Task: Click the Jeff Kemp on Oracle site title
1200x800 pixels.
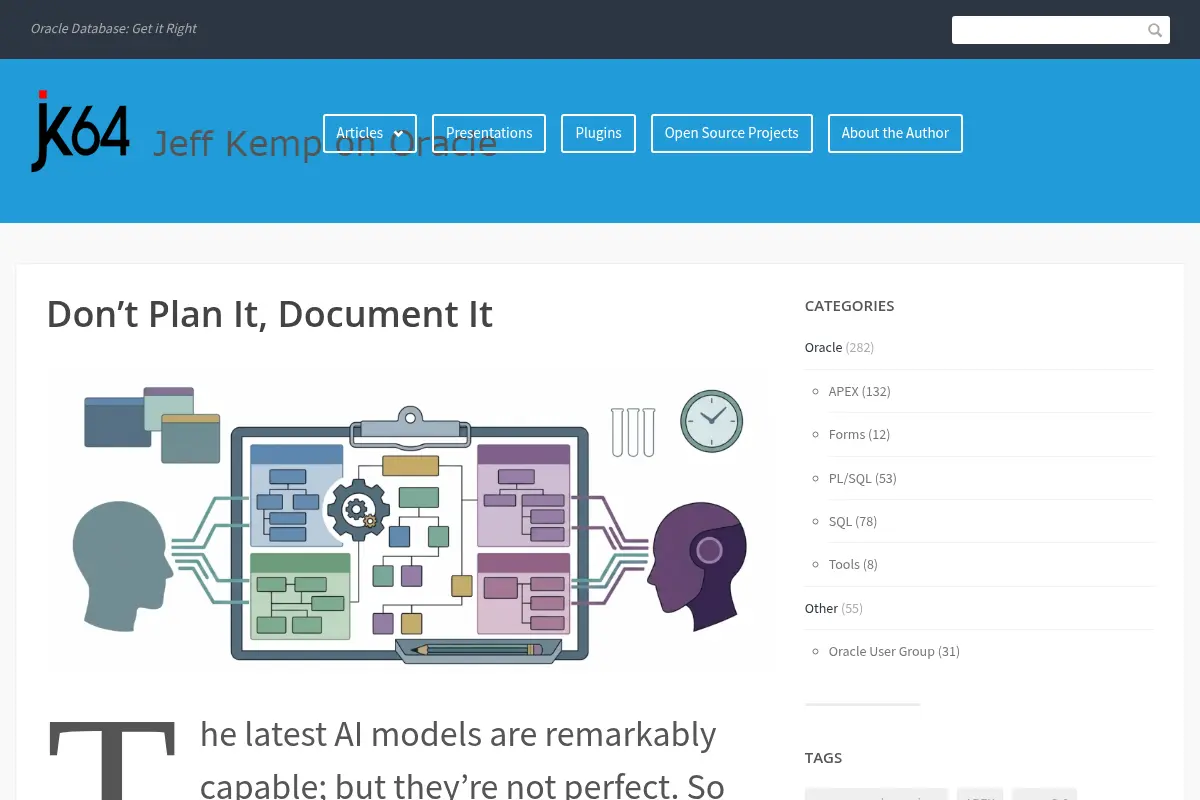Action: (x=325, y=143)
